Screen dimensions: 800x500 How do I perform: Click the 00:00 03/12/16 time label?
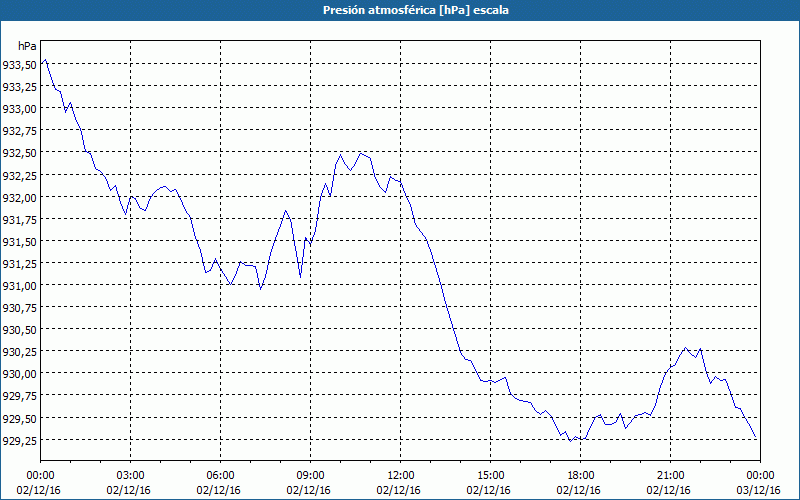(760, 483)
